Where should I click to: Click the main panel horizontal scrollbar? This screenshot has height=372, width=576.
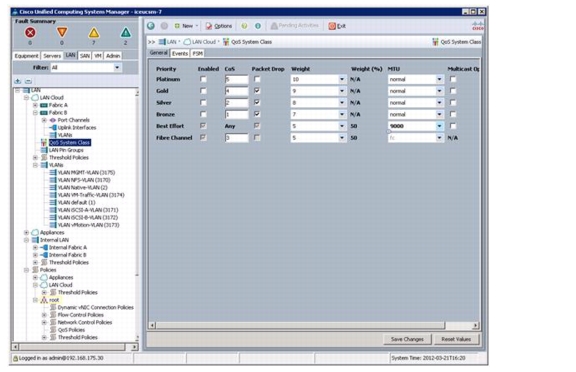coord(300,325)
